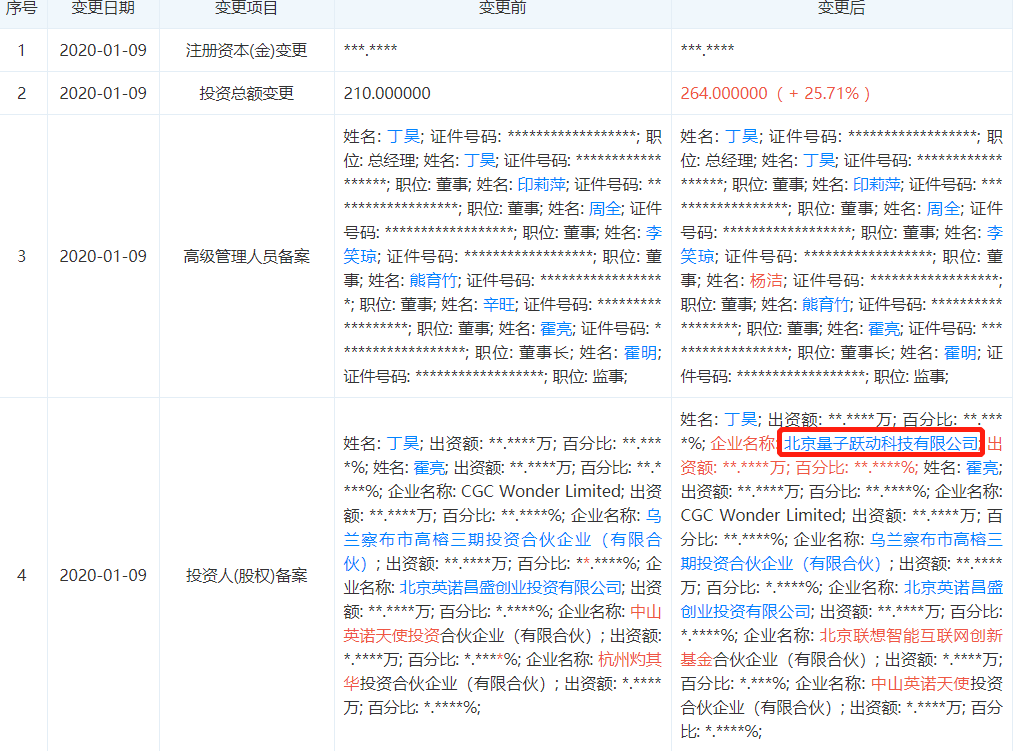Open 丁昊 investor link in row 4 变更后
Viewport: 1024px width, 751px height.
point(741,420)
